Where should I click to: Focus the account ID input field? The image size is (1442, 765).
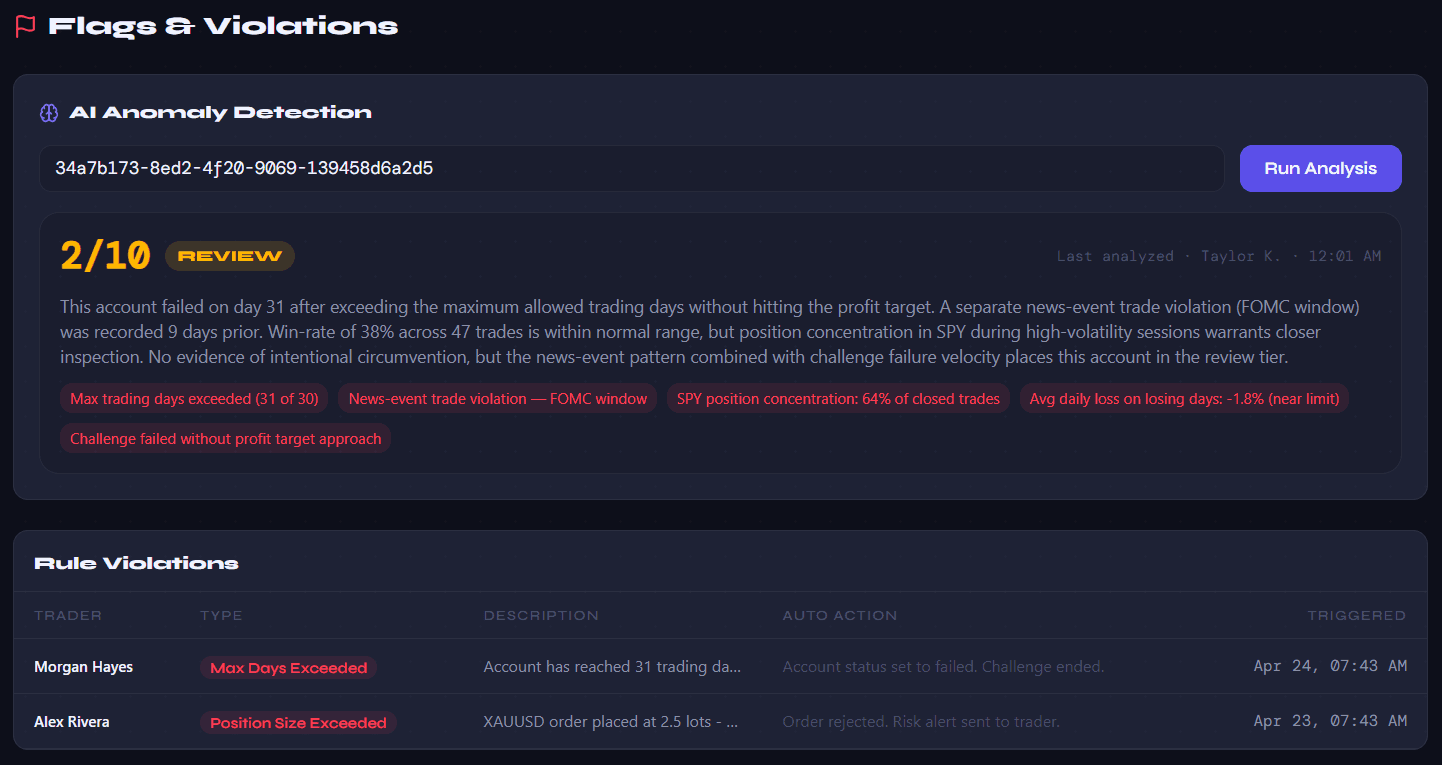tap(630, 168)
